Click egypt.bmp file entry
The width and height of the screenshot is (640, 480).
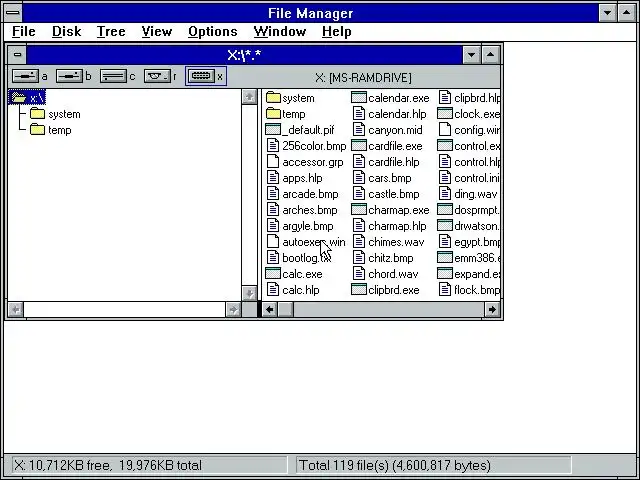[469, 242]
